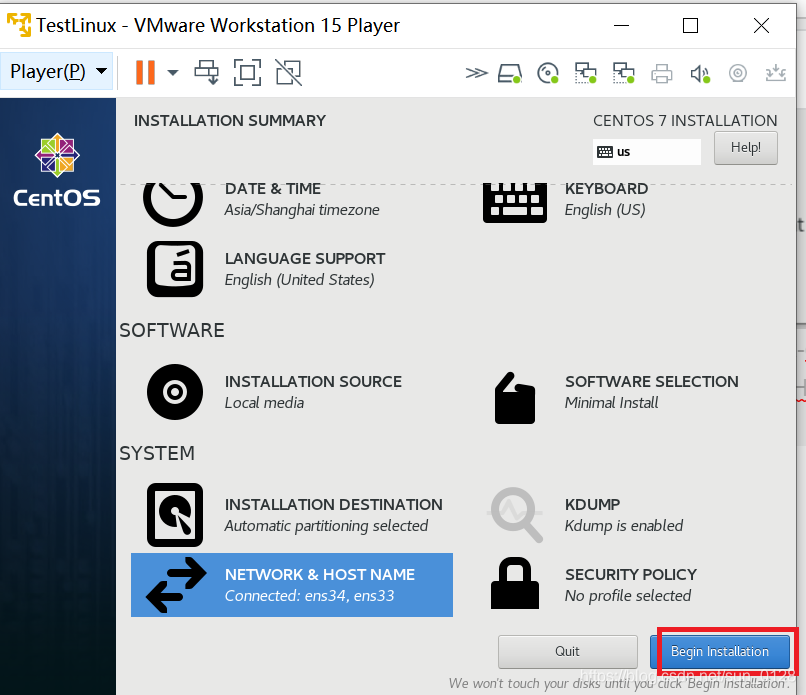806x695 pixels.
Task: Click the Quit button
Action: point(567,652)
